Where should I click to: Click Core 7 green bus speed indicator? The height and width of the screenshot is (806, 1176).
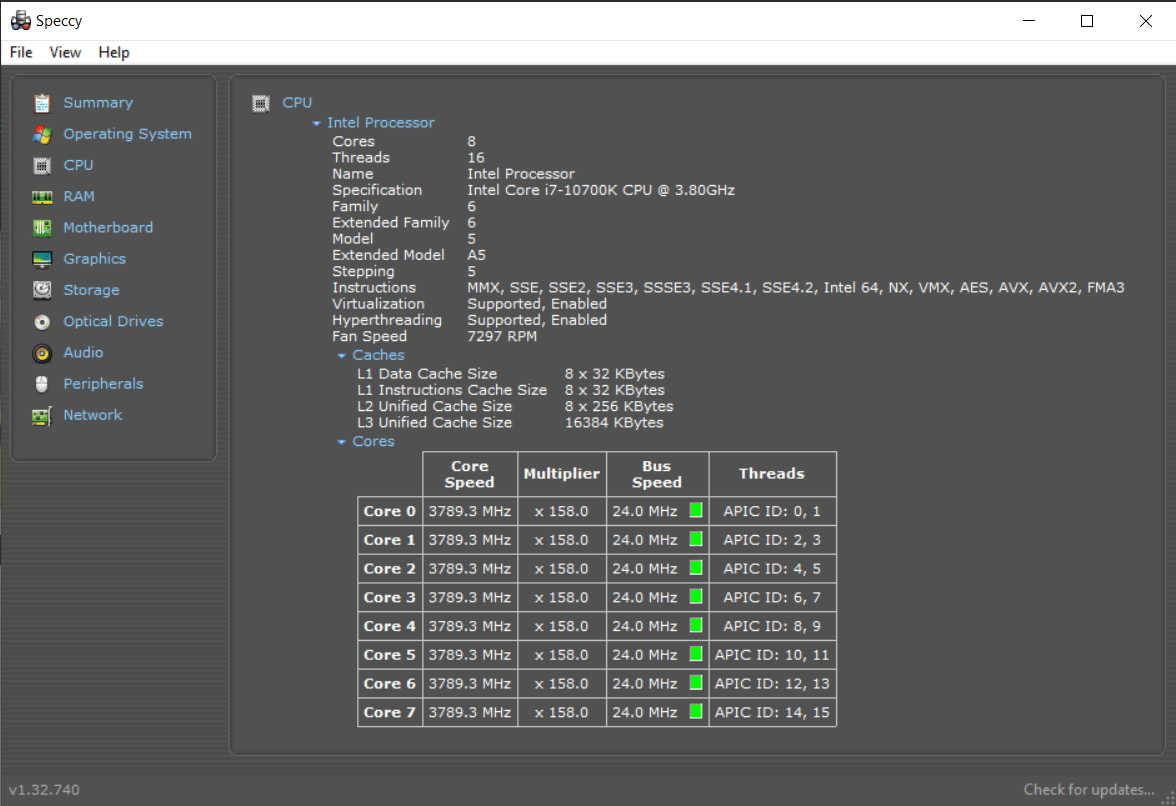coord(696,712)
